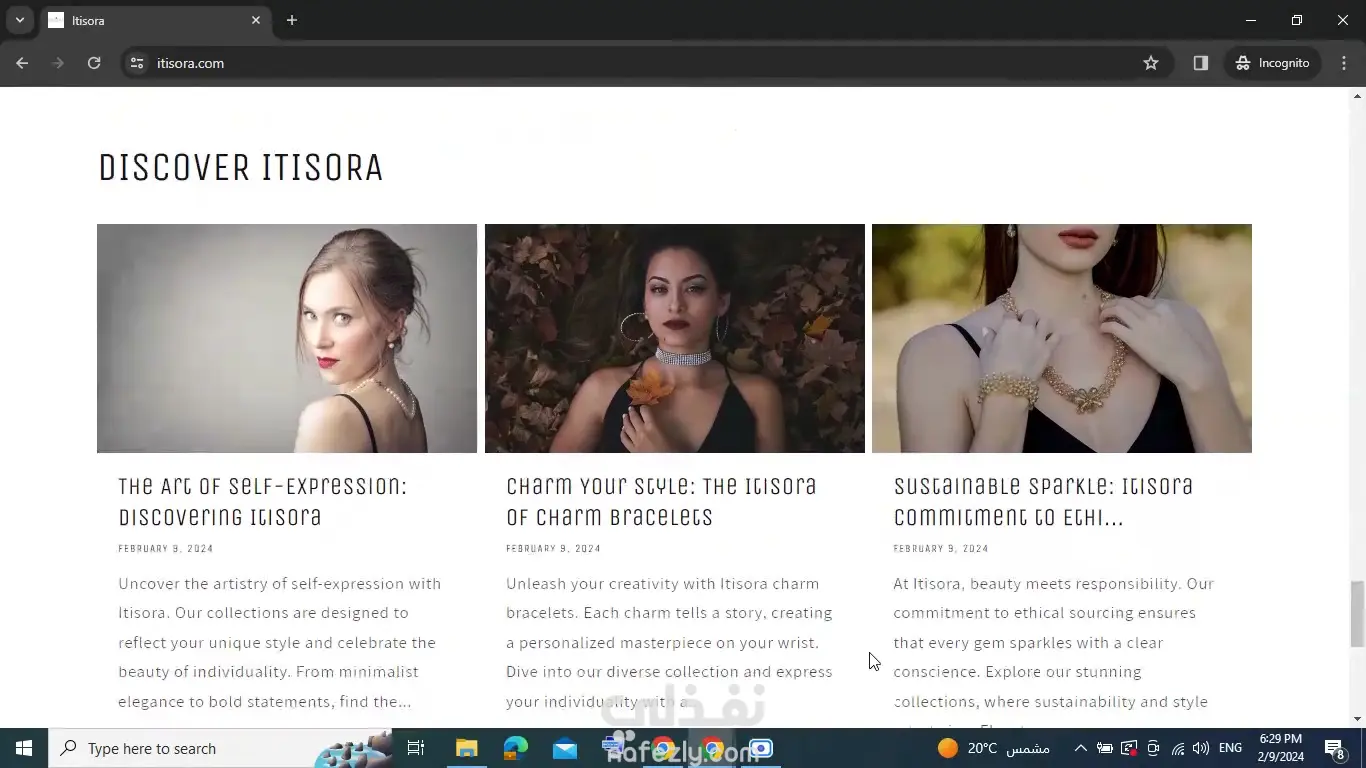
Task: Open the browser side panel
Action: tap(1201, 63)
